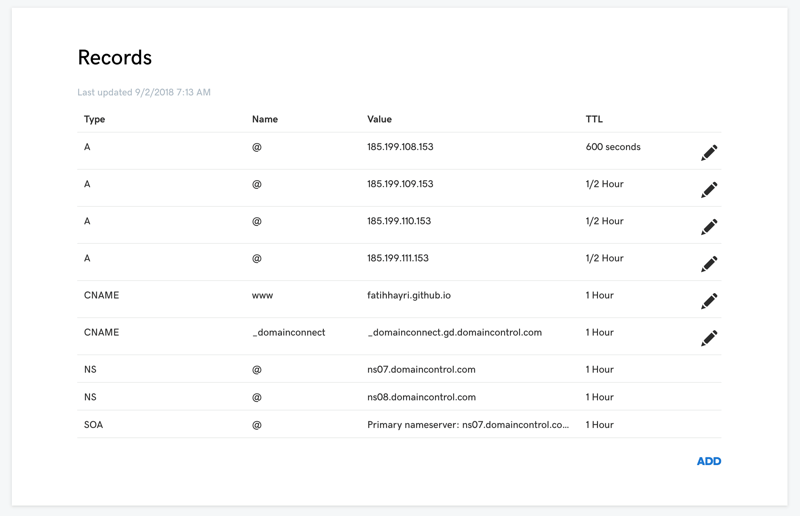This screenshot has width=800, height=516.
Task: Click the 600 seconds TTL cell
Action: pos(612,147)
